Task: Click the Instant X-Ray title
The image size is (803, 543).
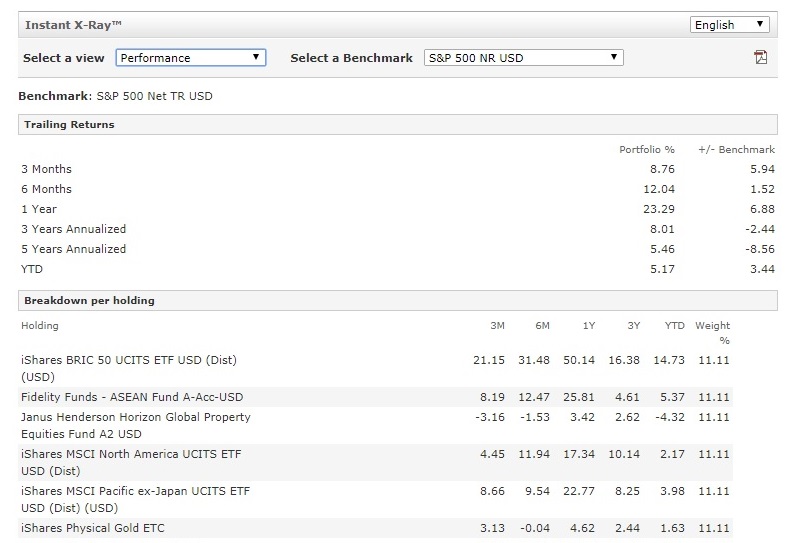Action: pyautogui.click(x=73, y=25)
